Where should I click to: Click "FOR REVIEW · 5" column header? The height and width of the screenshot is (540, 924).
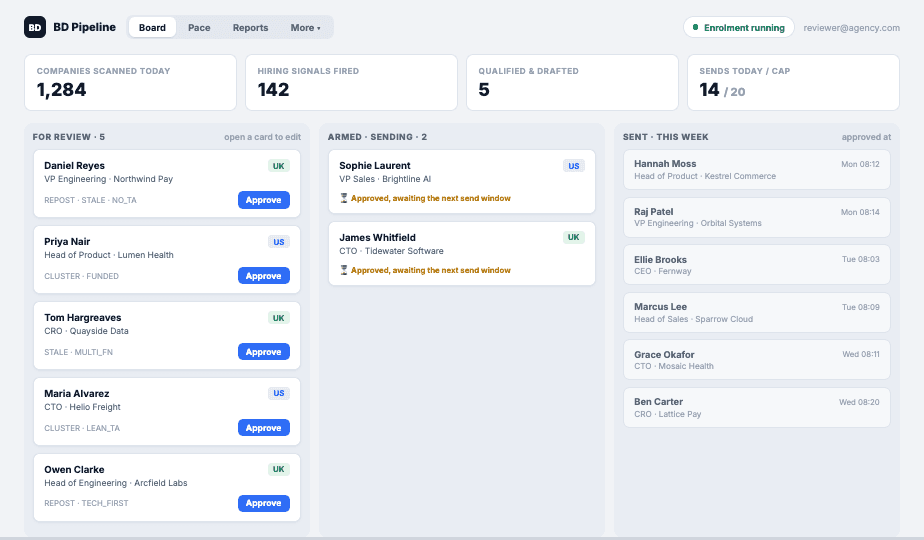click(68, 137)
